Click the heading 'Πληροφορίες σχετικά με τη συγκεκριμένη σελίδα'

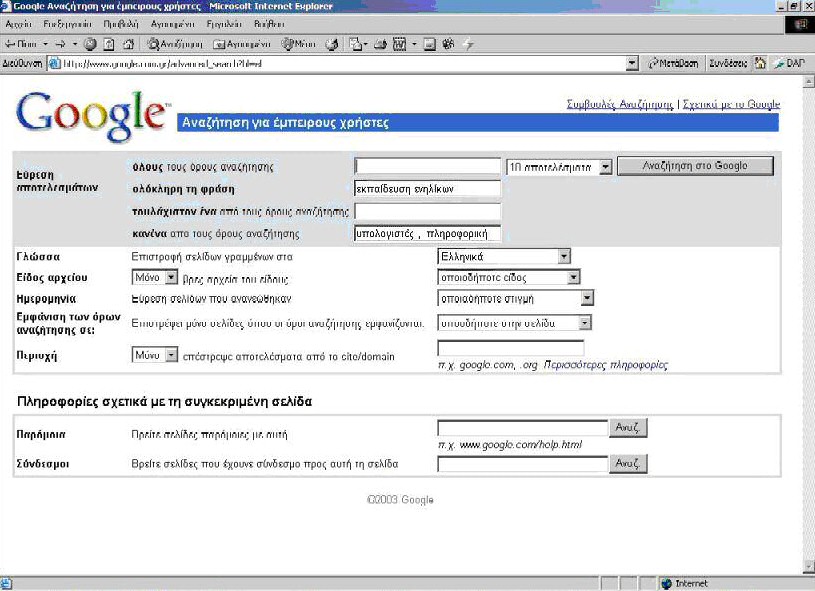click(165, 402)
